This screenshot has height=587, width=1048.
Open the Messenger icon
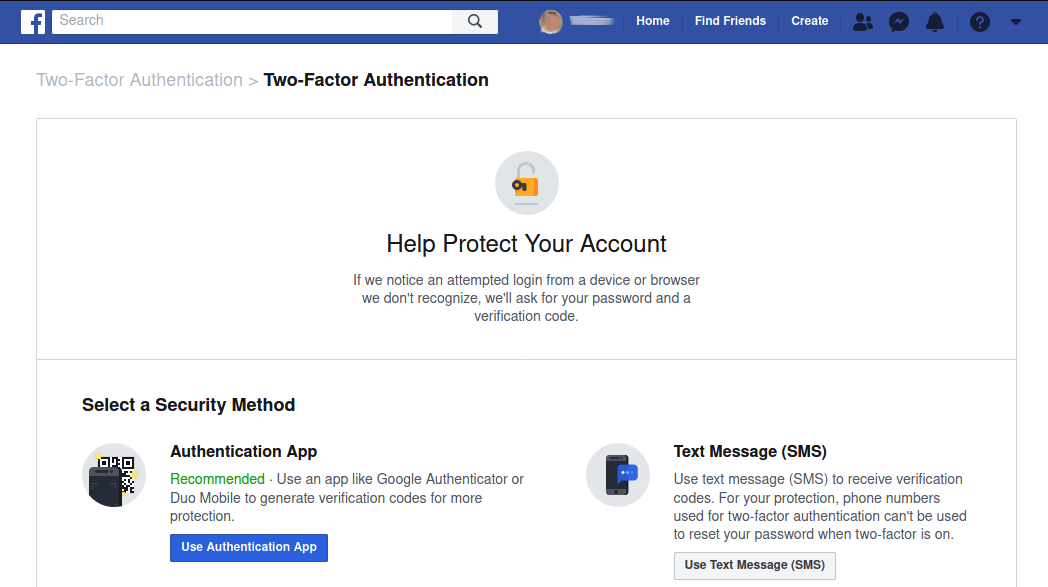tap(899, 22)
